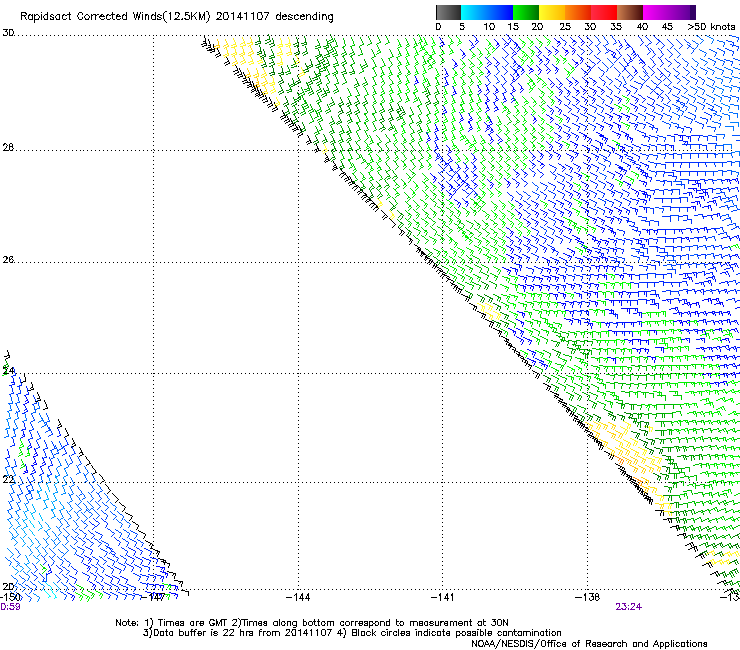The image size is (740, 650).
Task: Select the purple 45-50 knots legend swatch
Action: click(x=682, y=12)
